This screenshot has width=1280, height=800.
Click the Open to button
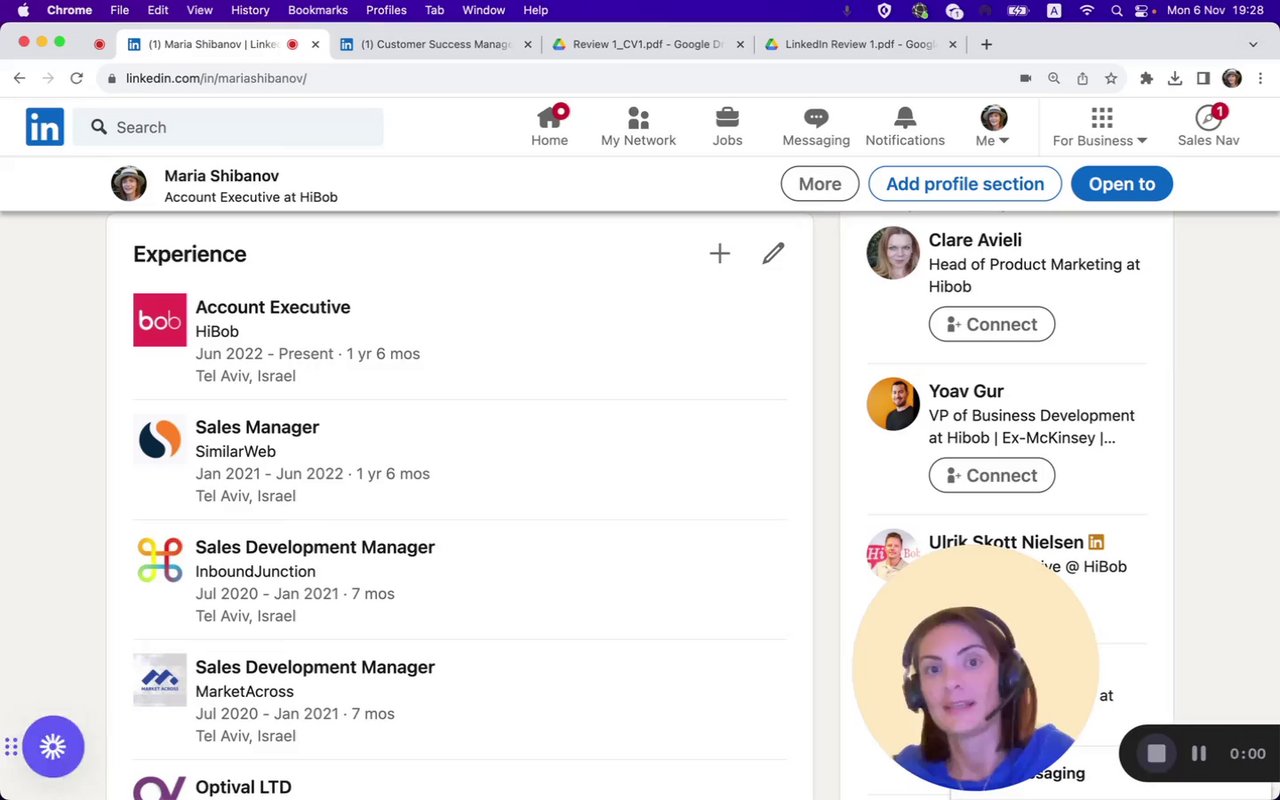[1122, 184]
